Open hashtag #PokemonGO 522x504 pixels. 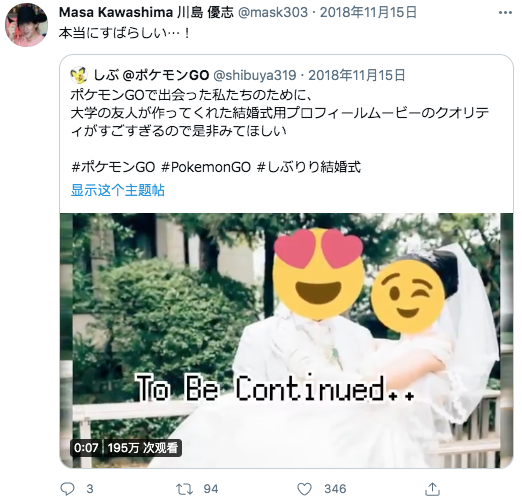pyautogui.click(x=206, y=167)
